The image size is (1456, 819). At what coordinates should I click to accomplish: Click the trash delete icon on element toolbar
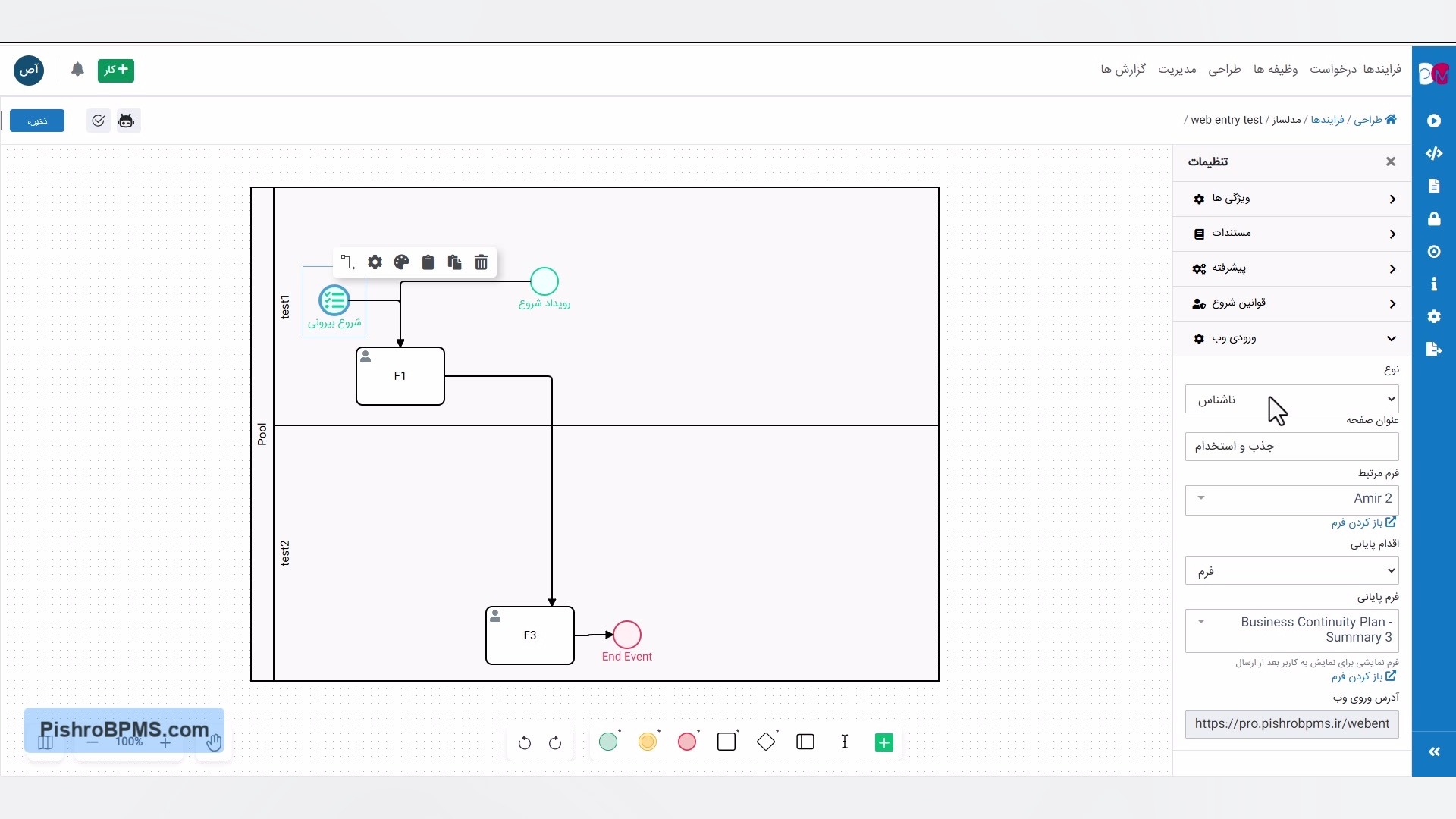[481, 262]
